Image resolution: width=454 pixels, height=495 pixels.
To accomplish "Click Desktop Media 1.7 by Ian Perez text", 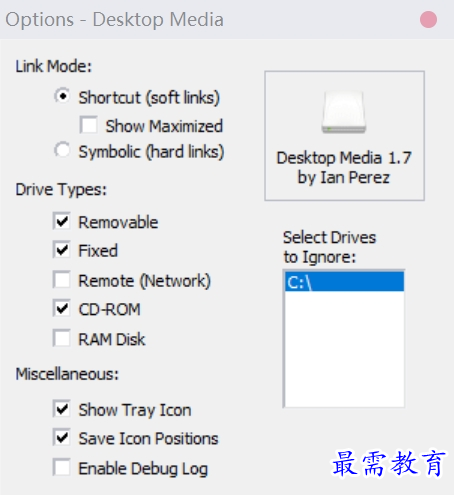I will pyautogui.click(x=344, y=168).
